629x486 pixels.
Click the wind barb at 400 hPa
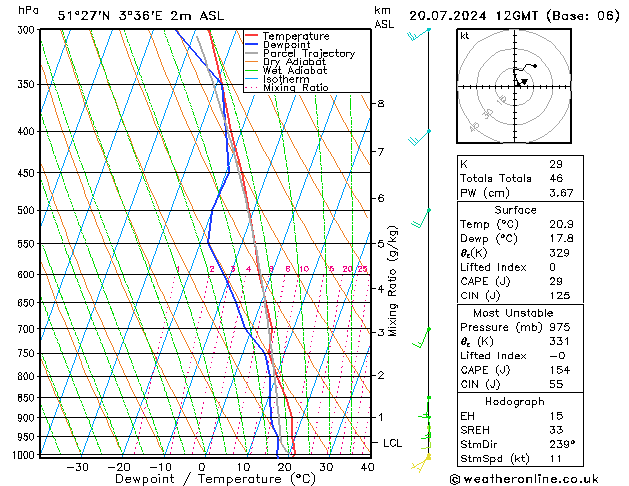(419, 138)
